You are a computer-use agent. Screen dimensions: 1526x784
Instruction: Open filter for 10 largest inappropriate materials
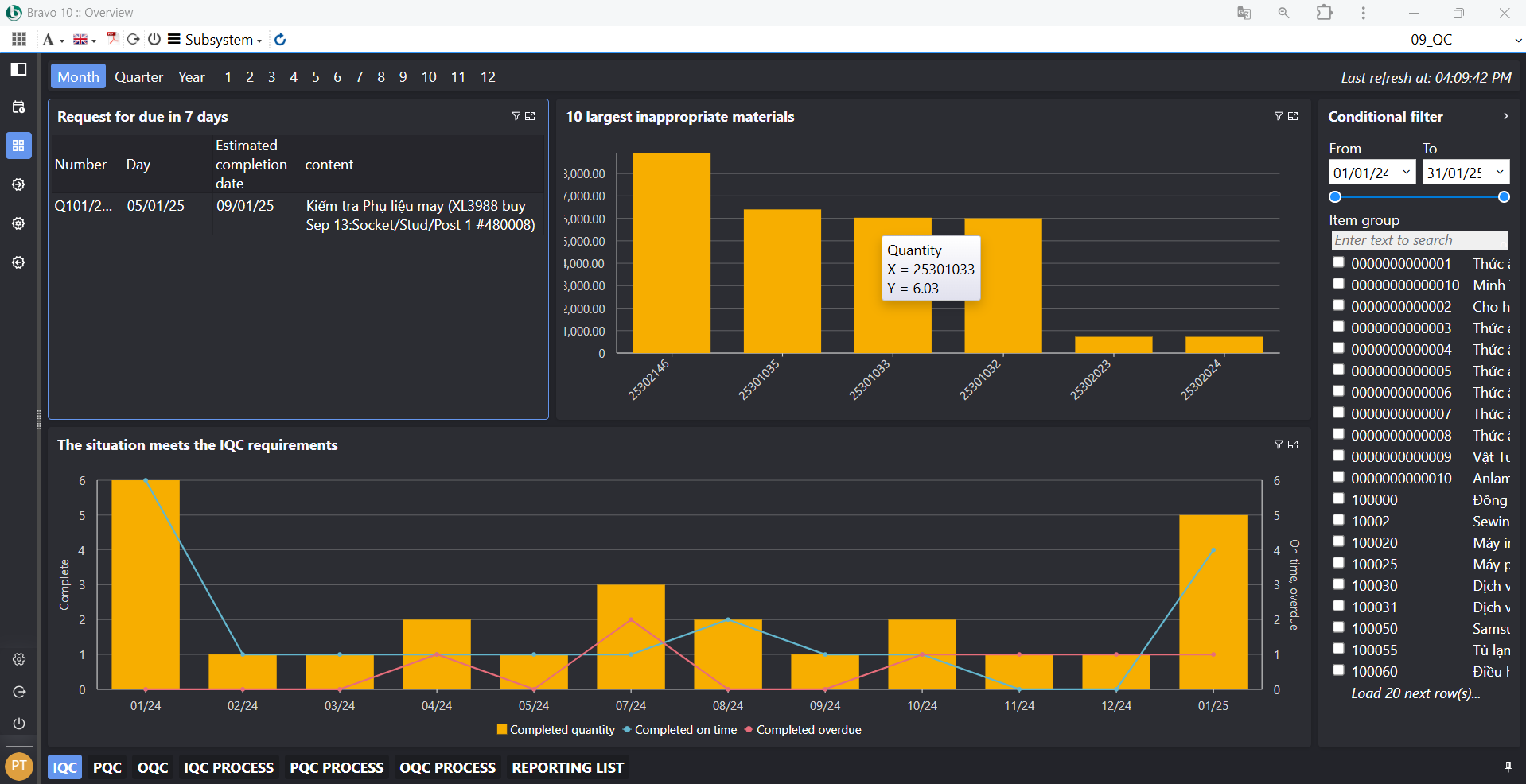pos(1278,116)
